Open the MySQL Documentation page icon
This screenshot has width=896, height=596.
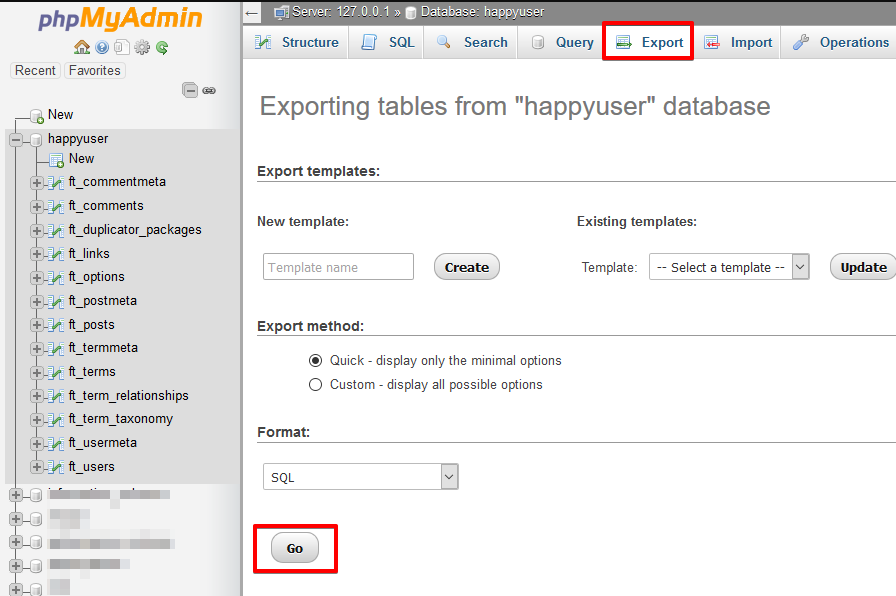(x=121, y=47)
